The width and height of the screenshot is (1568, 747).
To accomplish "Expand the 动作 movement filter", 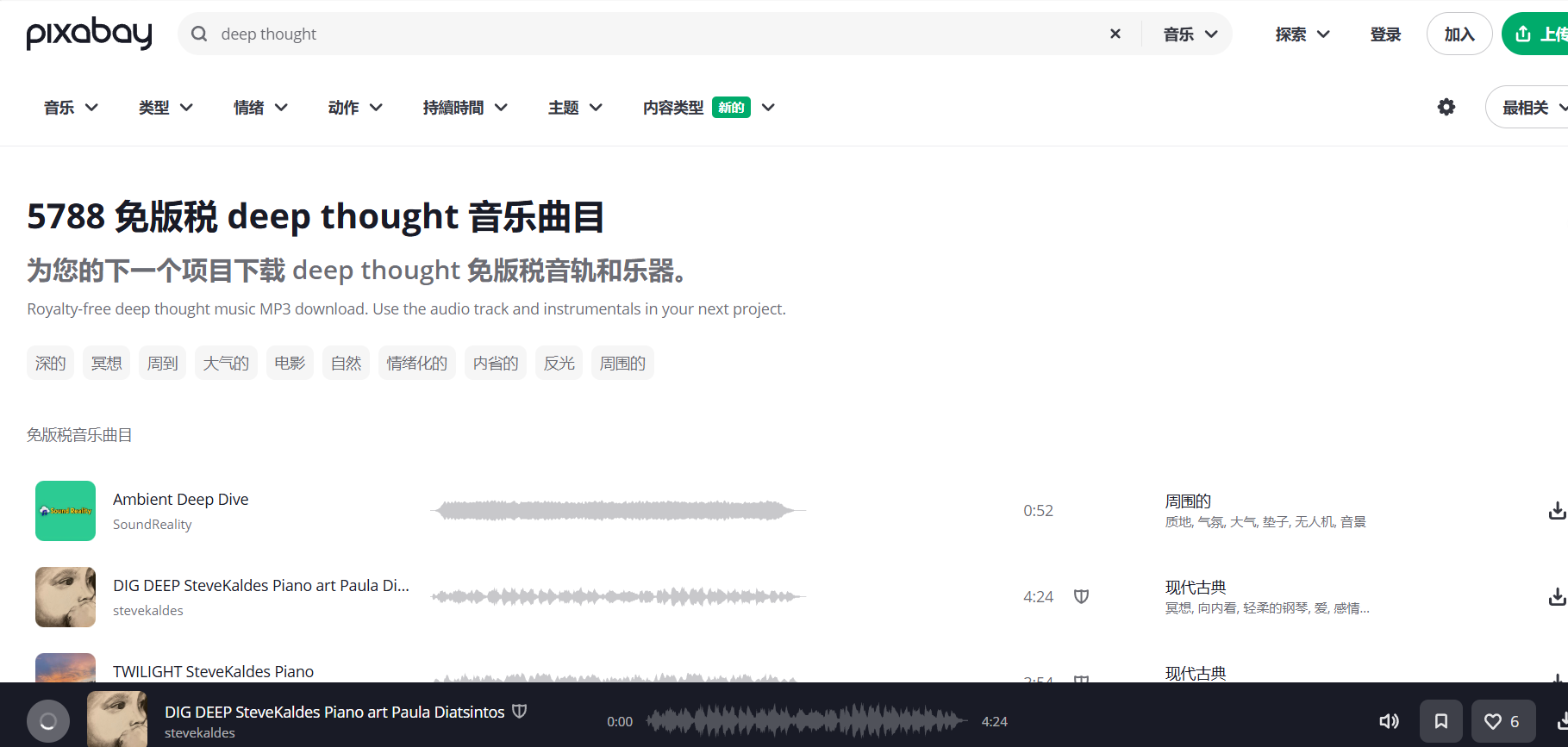I will pyautogui.click(x=355, y=107).
